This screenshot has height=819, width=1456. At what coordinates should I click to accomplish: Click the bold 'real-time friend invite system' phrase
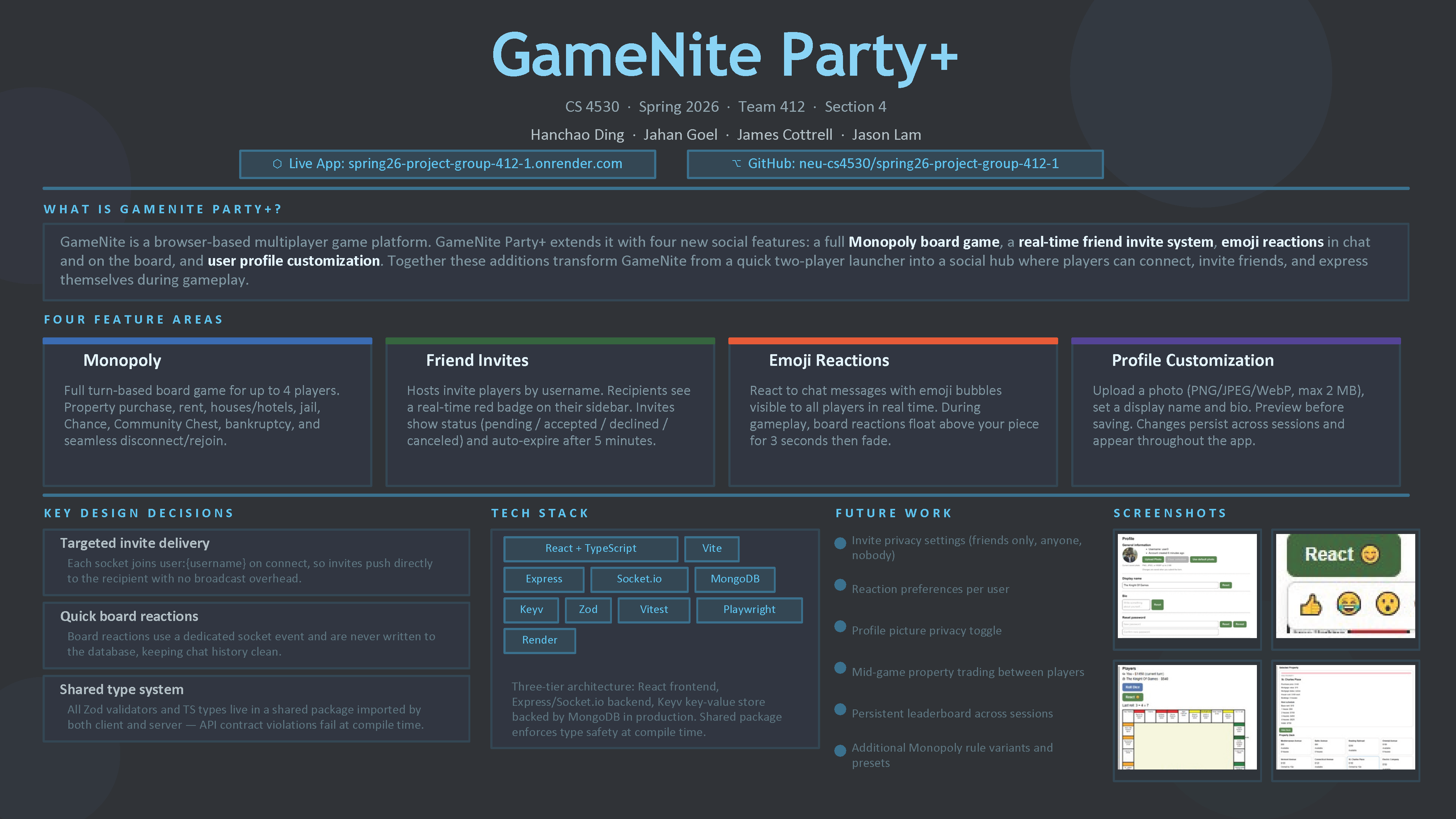pos(1116,242)
